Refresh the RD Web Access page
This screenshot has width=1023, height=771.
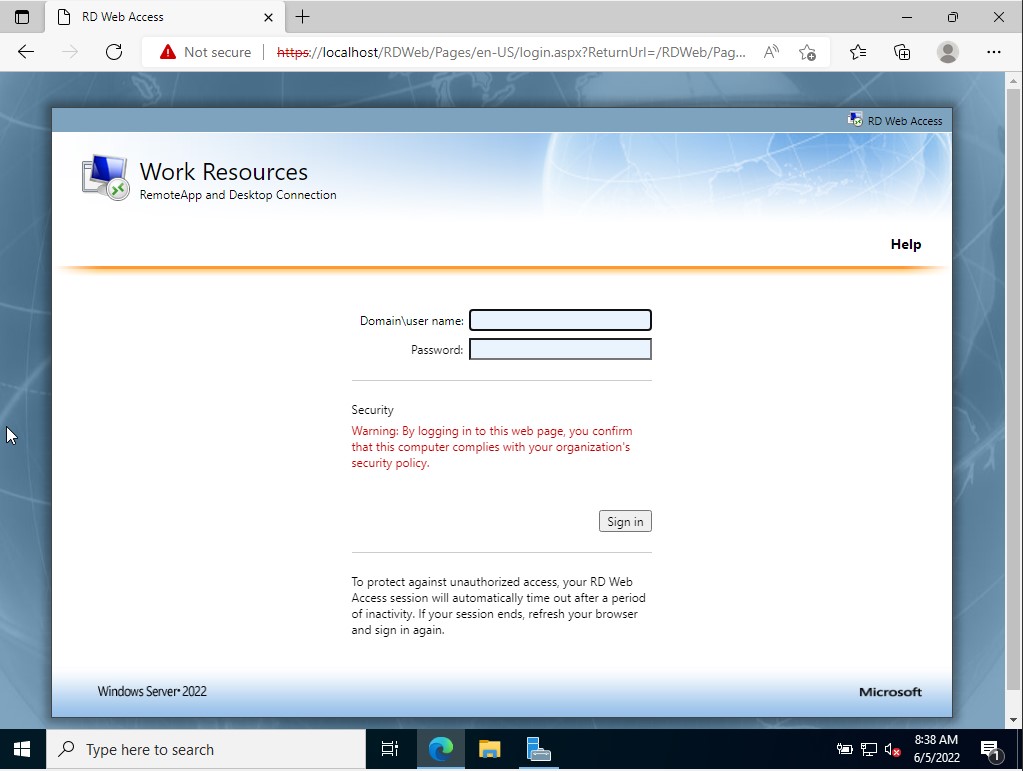114,52
